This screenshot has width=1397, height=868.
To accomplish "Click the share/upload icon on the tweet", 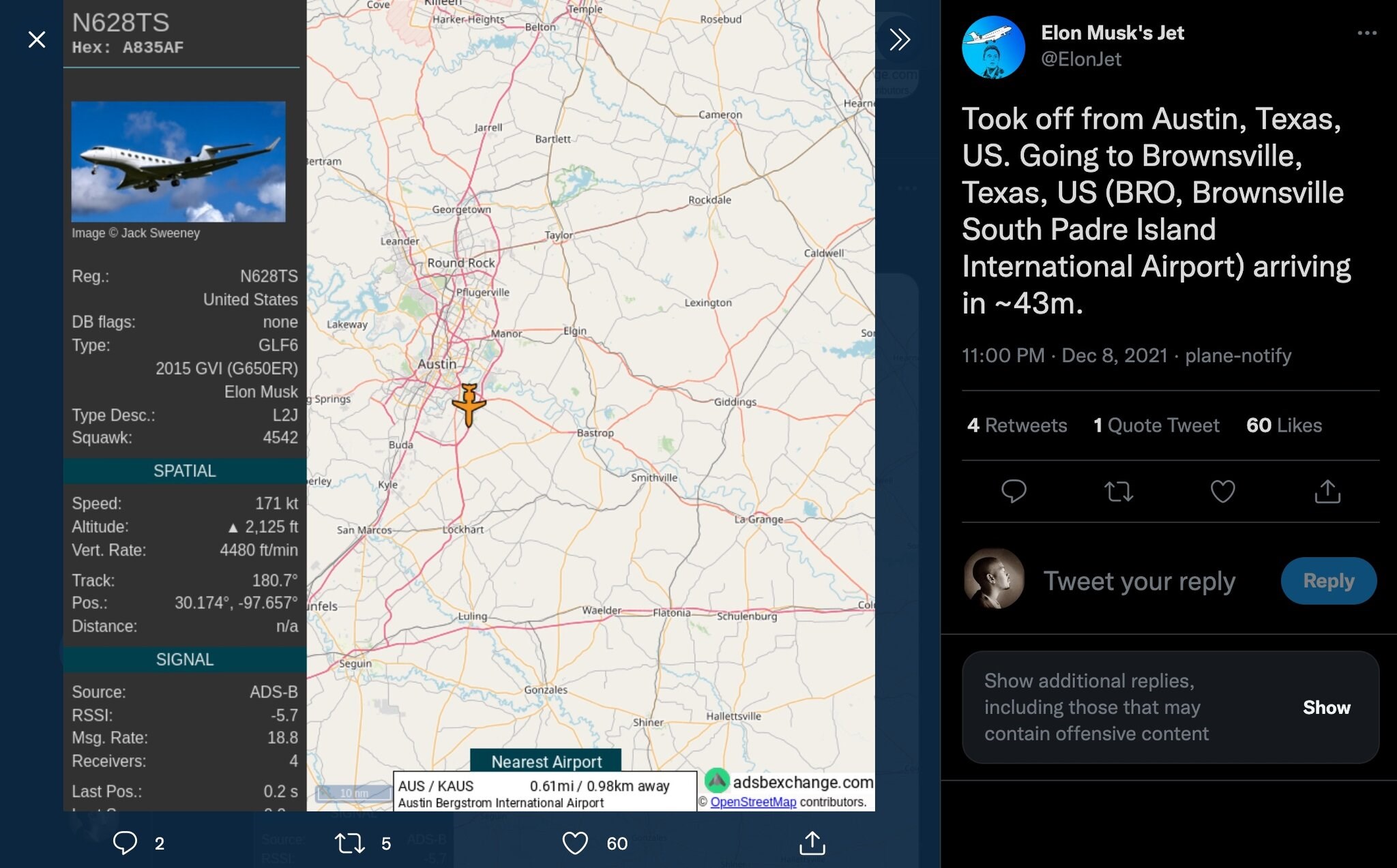I will pyautogui.click(x=1327, y=490).
